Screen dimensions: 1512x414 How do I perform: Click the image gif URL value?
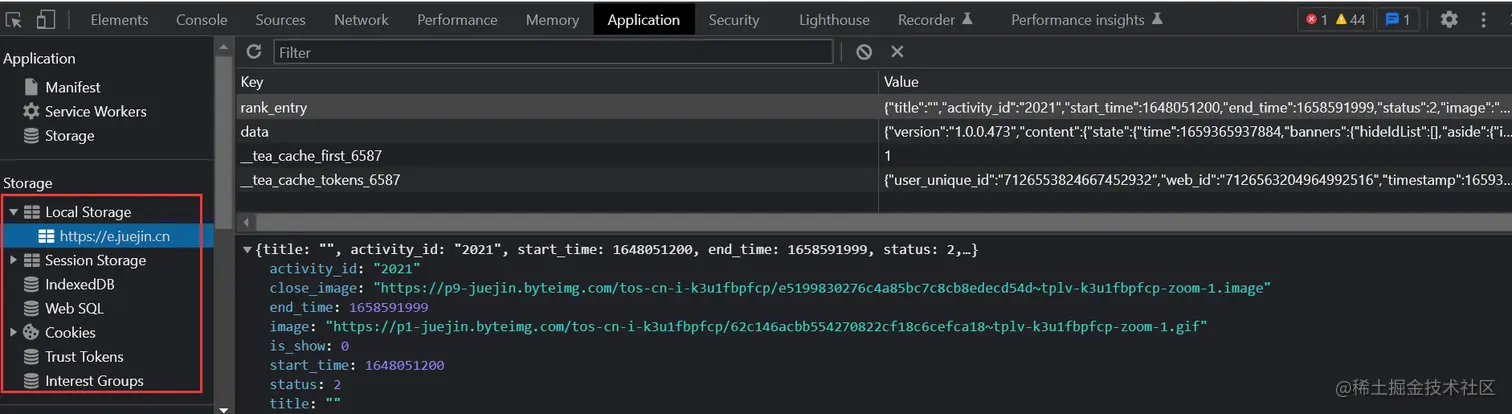coord(767,327)
